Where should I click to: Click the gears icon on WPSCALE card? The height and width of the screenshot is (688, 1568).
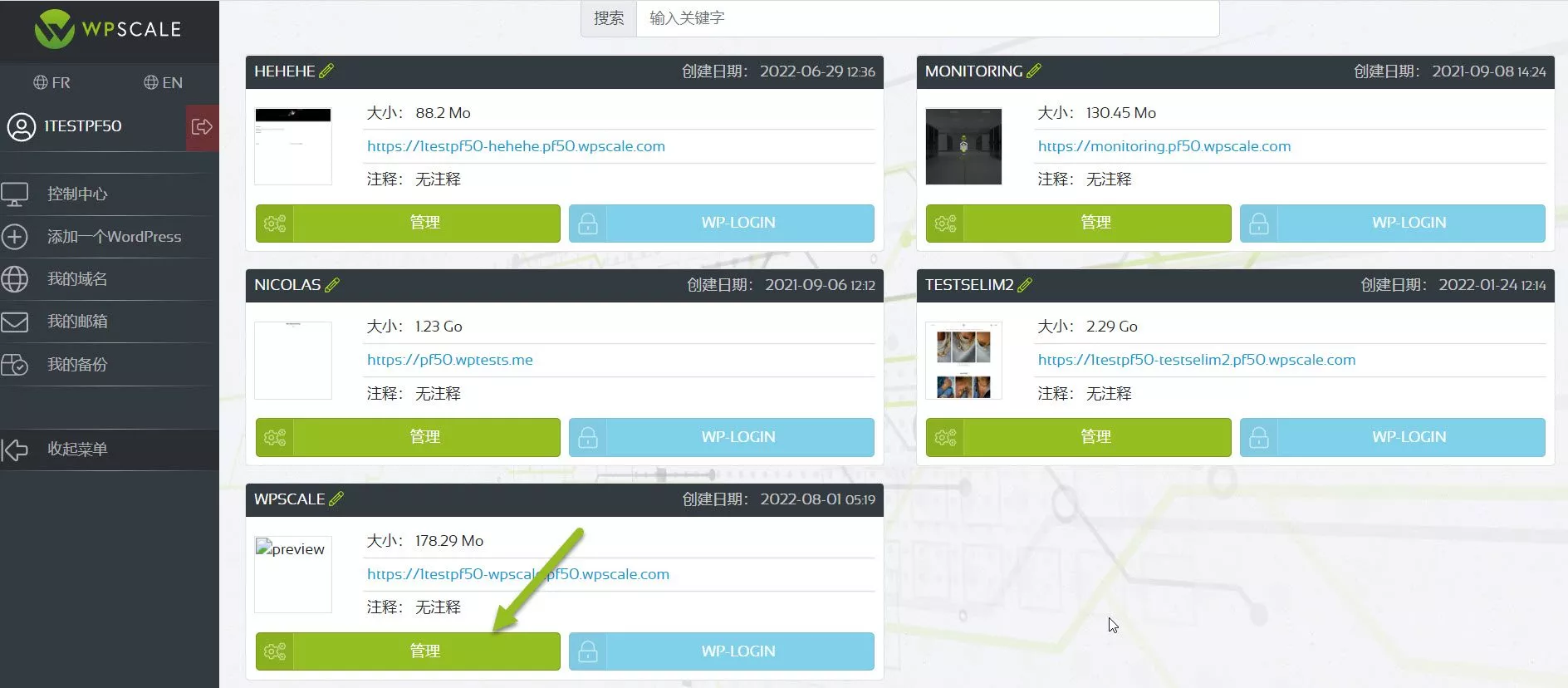coord(275,651)
